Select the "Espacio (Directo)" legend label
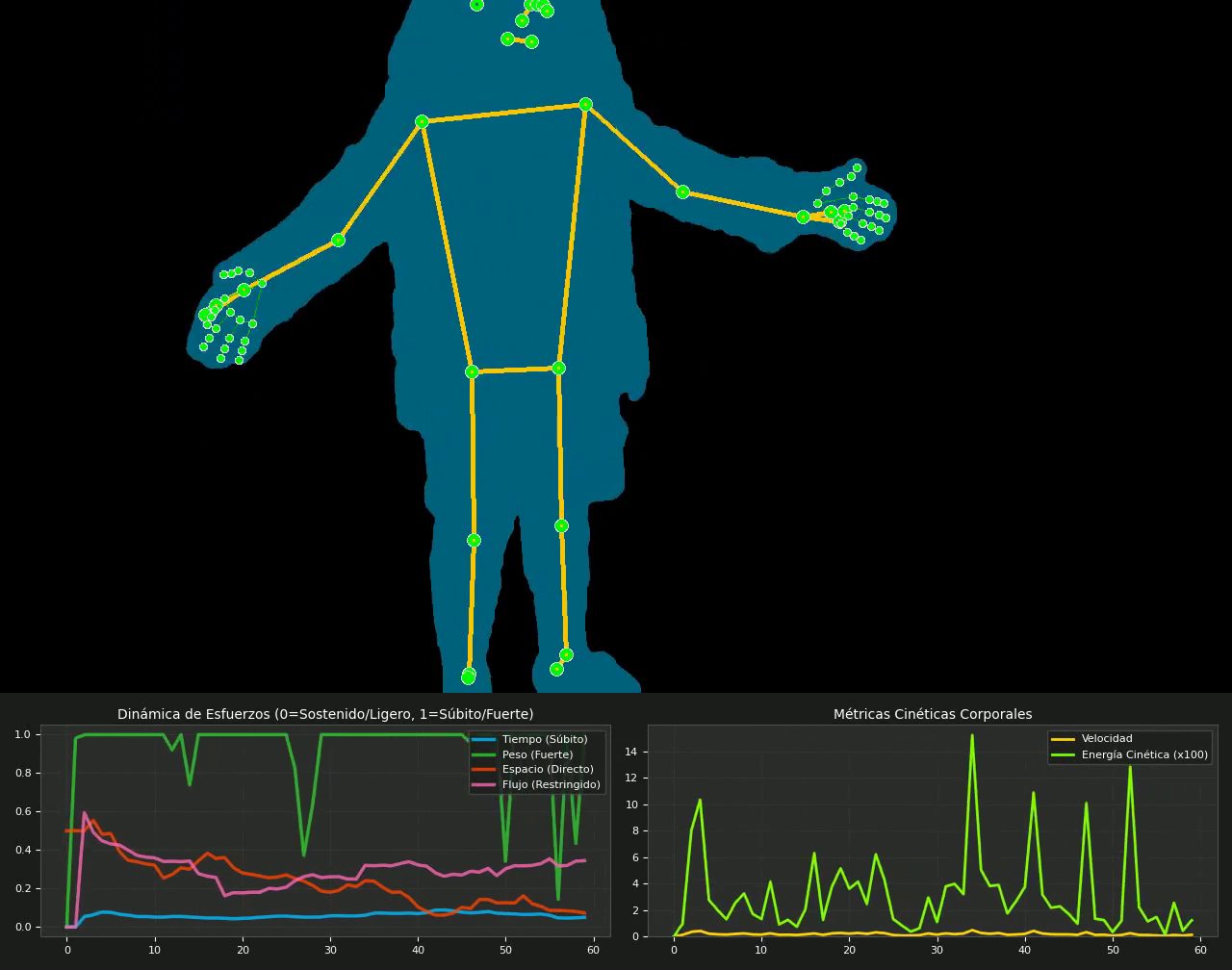The width and height of the screenshot is (1232, 970). point(548,770)
